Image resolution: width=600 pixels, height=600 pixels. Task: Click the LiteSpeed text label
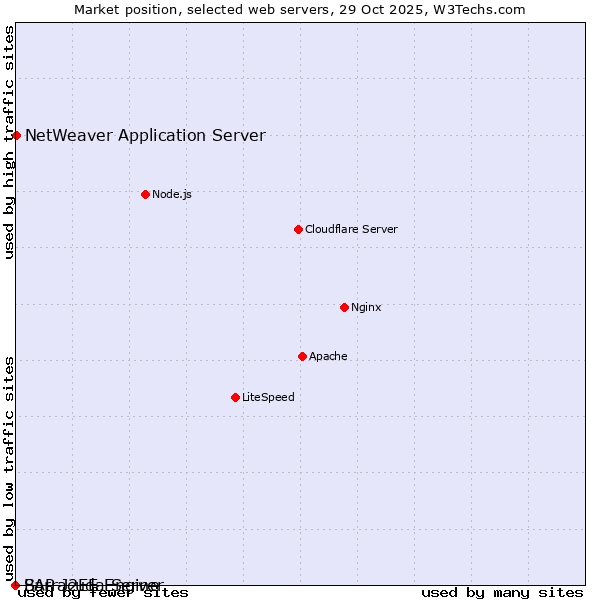[268, 397]
